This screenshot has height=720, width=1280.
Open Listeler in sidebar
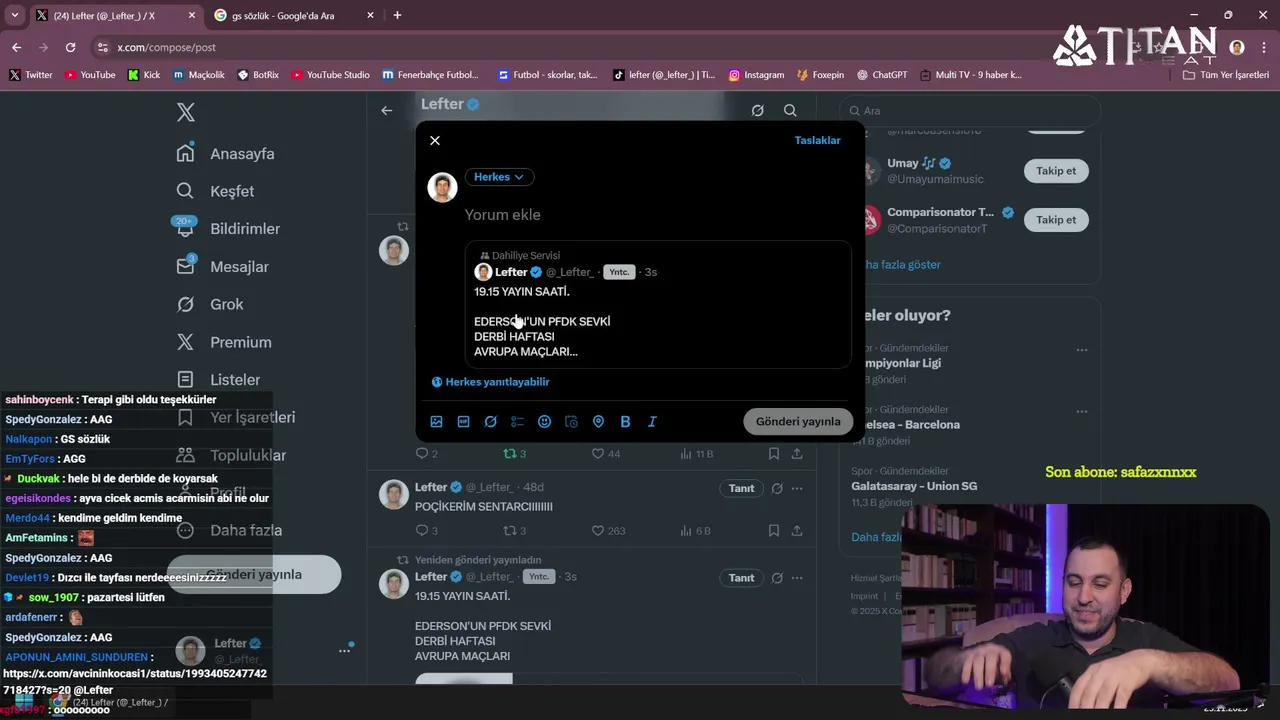[218, 380]
